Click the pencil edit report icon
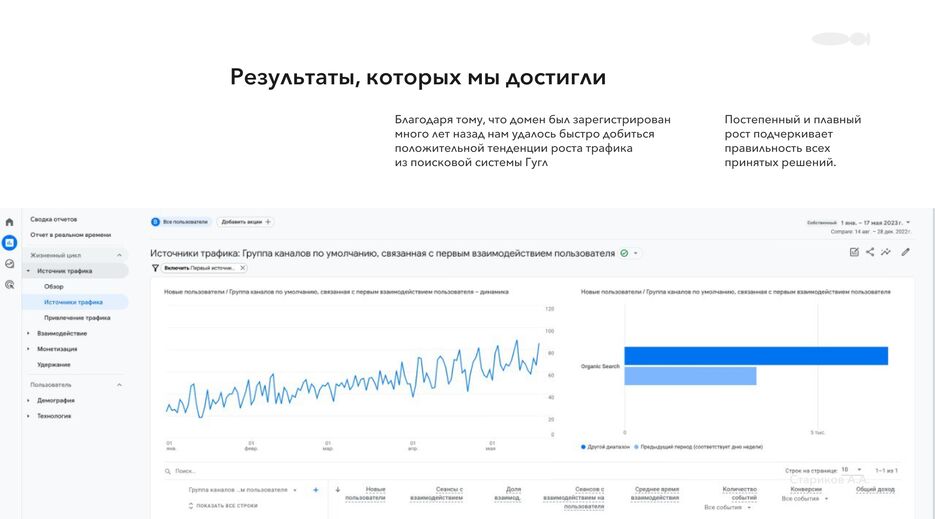Image resolution: width=935 pixels, height=519 pixels. (x=905, y=252)
